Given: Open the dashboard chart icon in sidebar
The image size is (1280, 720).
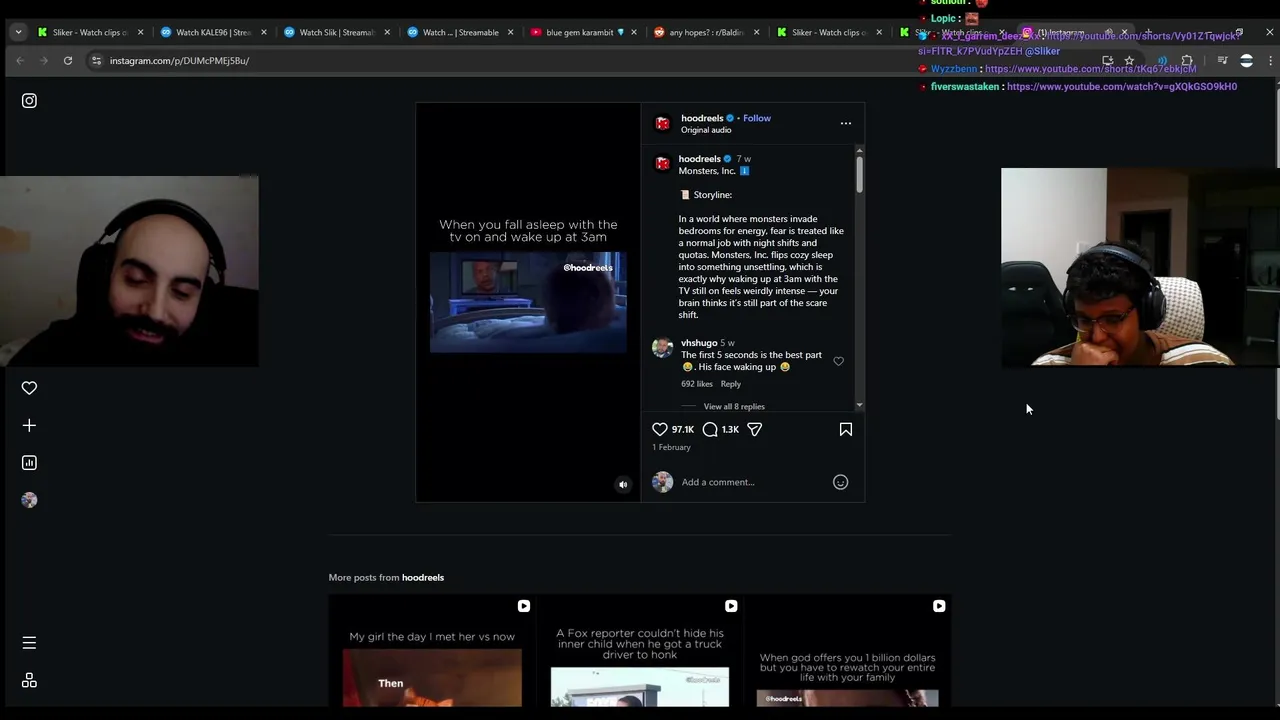Looking at the screenshot, I should 29,462.
